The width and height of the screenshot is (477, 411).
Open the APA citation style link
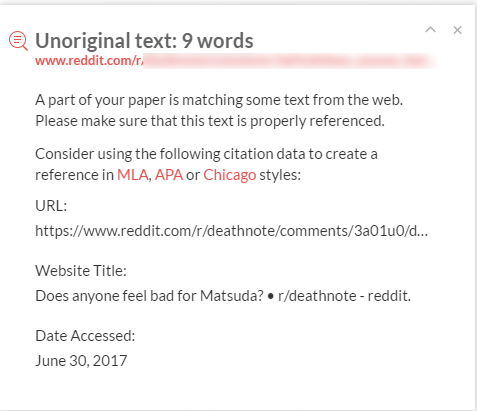point(169,175)
